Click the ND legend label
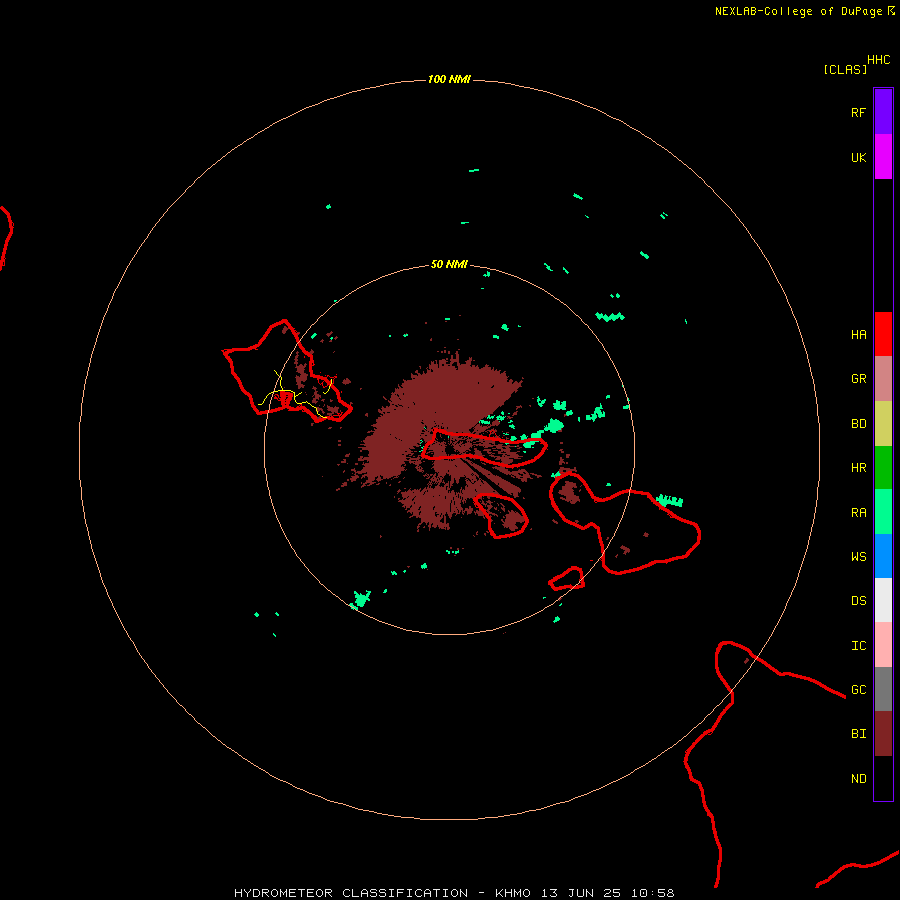 [x=858, y=779]
